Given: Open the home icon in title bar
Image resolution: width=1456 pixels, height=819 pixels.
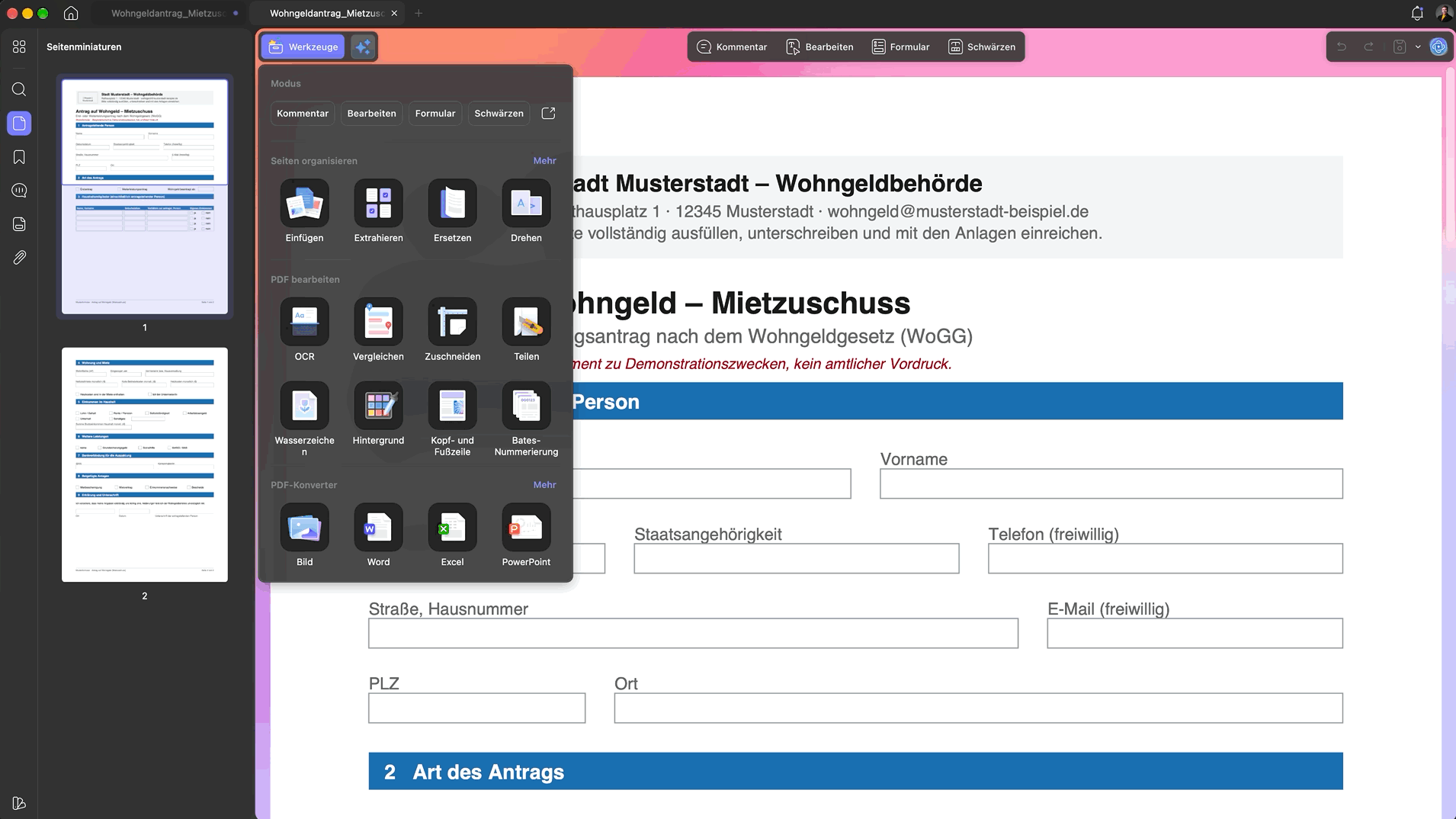Looking at the screenshot, I should tap(71, 13).
